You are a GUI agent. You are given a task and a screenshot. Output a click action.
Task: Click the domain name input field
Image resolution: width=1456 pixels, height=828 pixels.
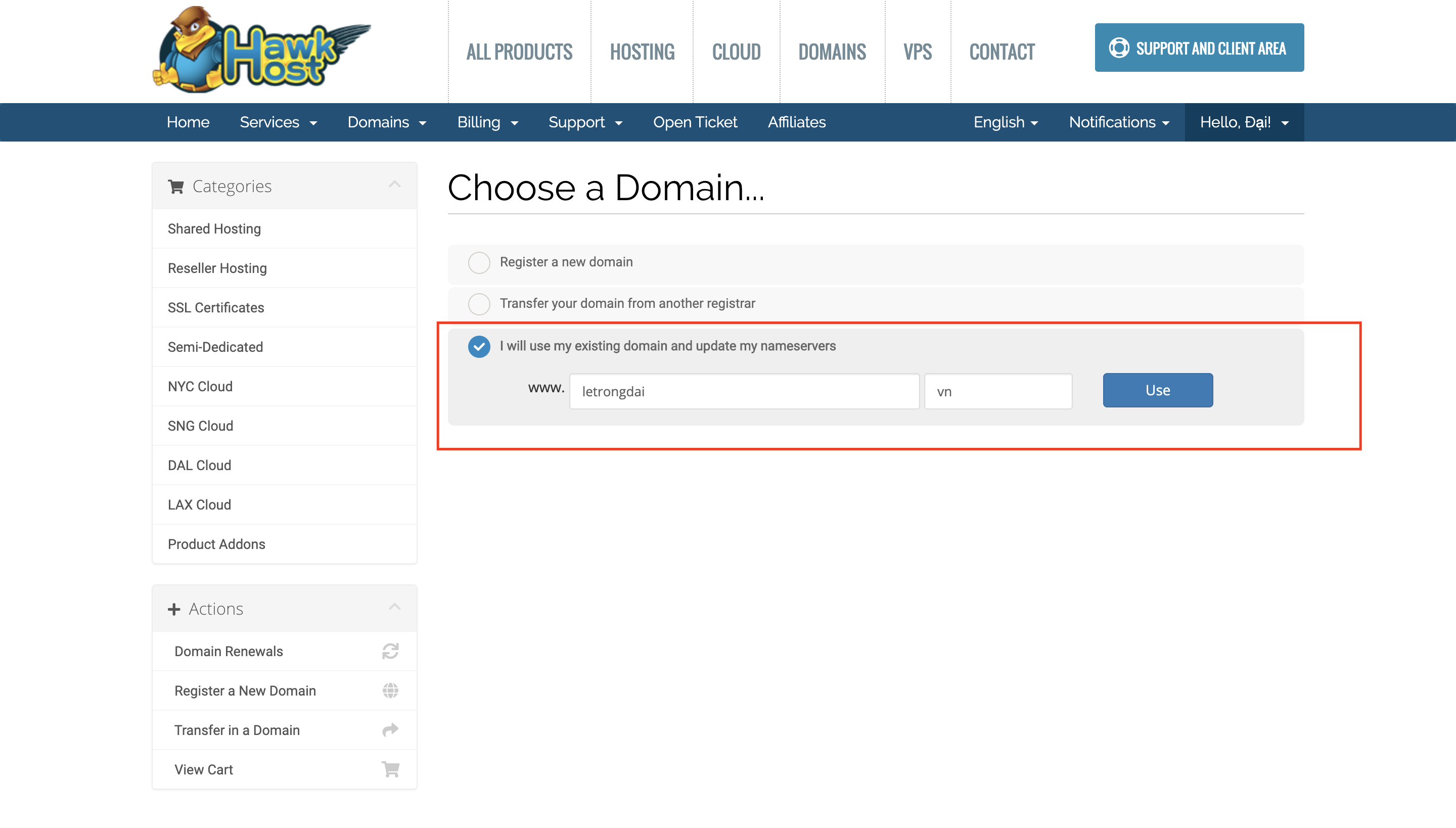click(744, 390)
